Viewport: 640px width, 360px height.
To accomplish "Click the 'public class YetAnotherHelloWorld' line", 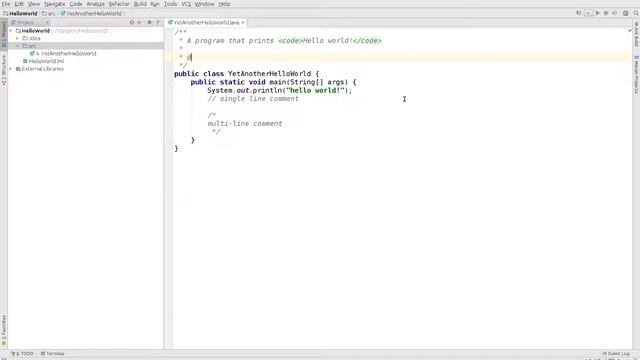I will pyautogui.click(x=247, y=74).
